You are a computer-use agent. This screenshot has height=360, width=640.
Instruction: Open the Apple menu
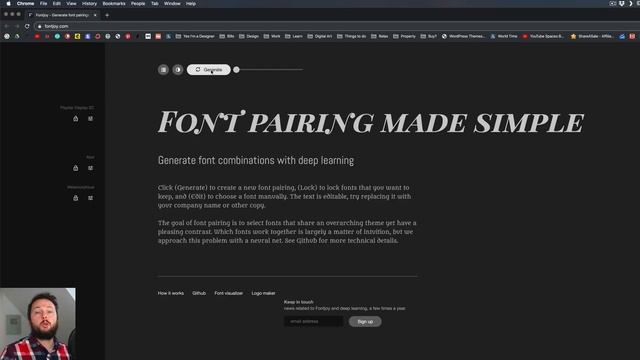point(8,3)
